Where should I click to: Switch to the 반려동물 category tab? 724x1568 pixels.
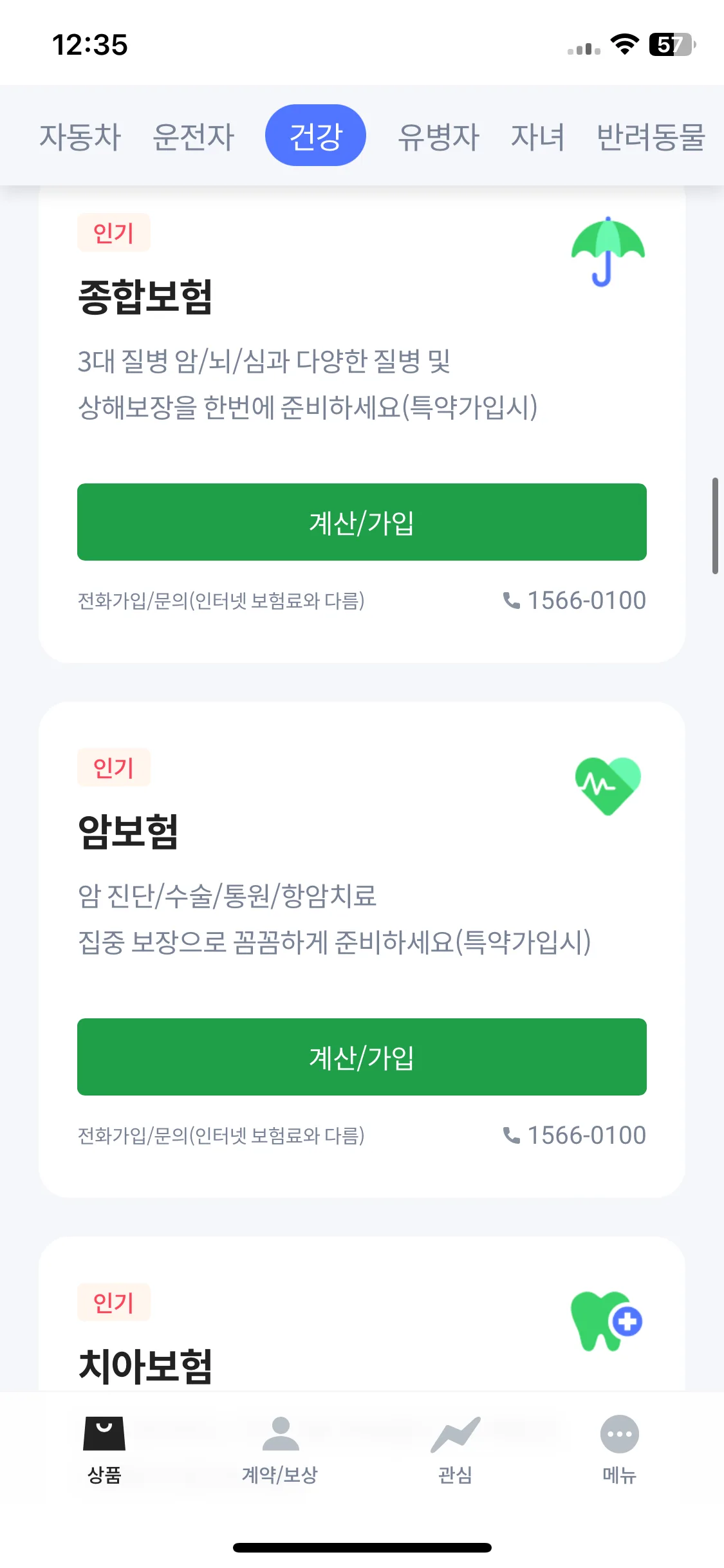click(x=651, y=136)
